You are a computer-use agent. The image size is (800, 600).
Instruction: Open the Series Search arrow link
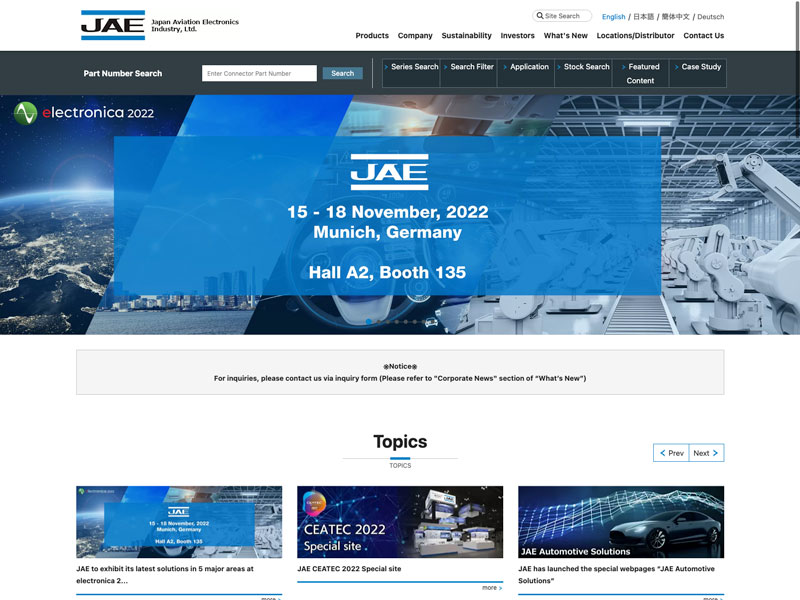pos(411,67)
